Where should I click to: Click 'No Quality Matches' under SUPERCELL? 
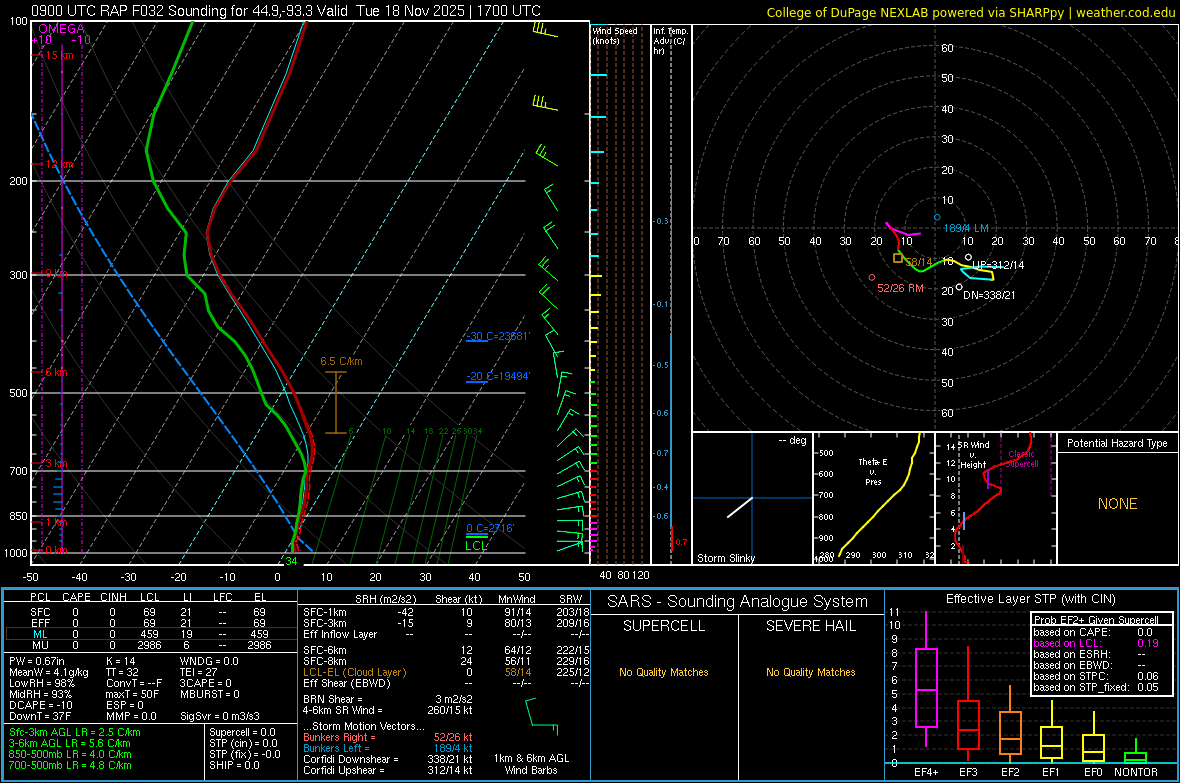[664, 672]
